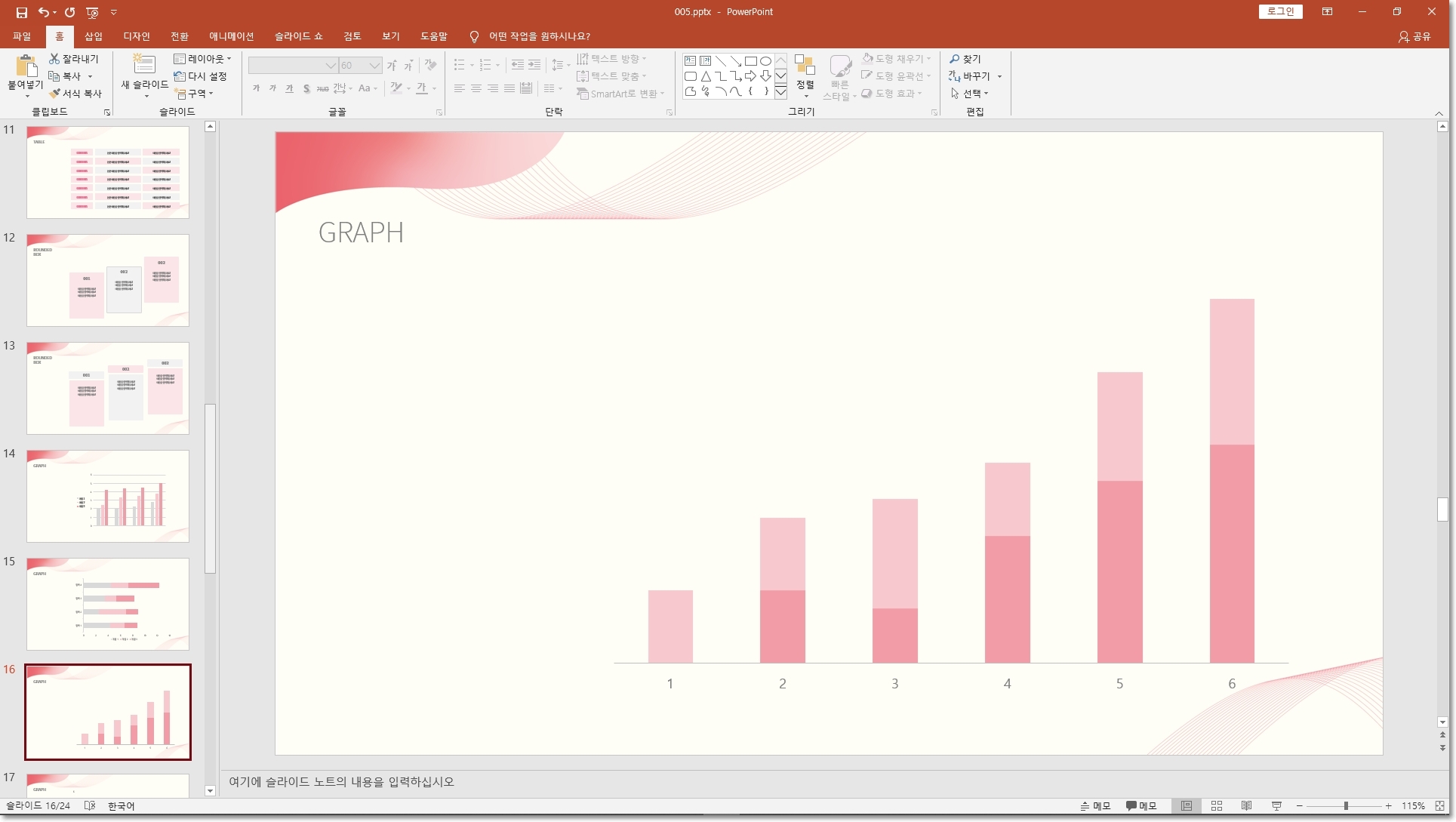This screenshot has height=822, width=1456.
Task: Customize quick access toolbar dropdown arrow
Action: click(x=114, y=12)
